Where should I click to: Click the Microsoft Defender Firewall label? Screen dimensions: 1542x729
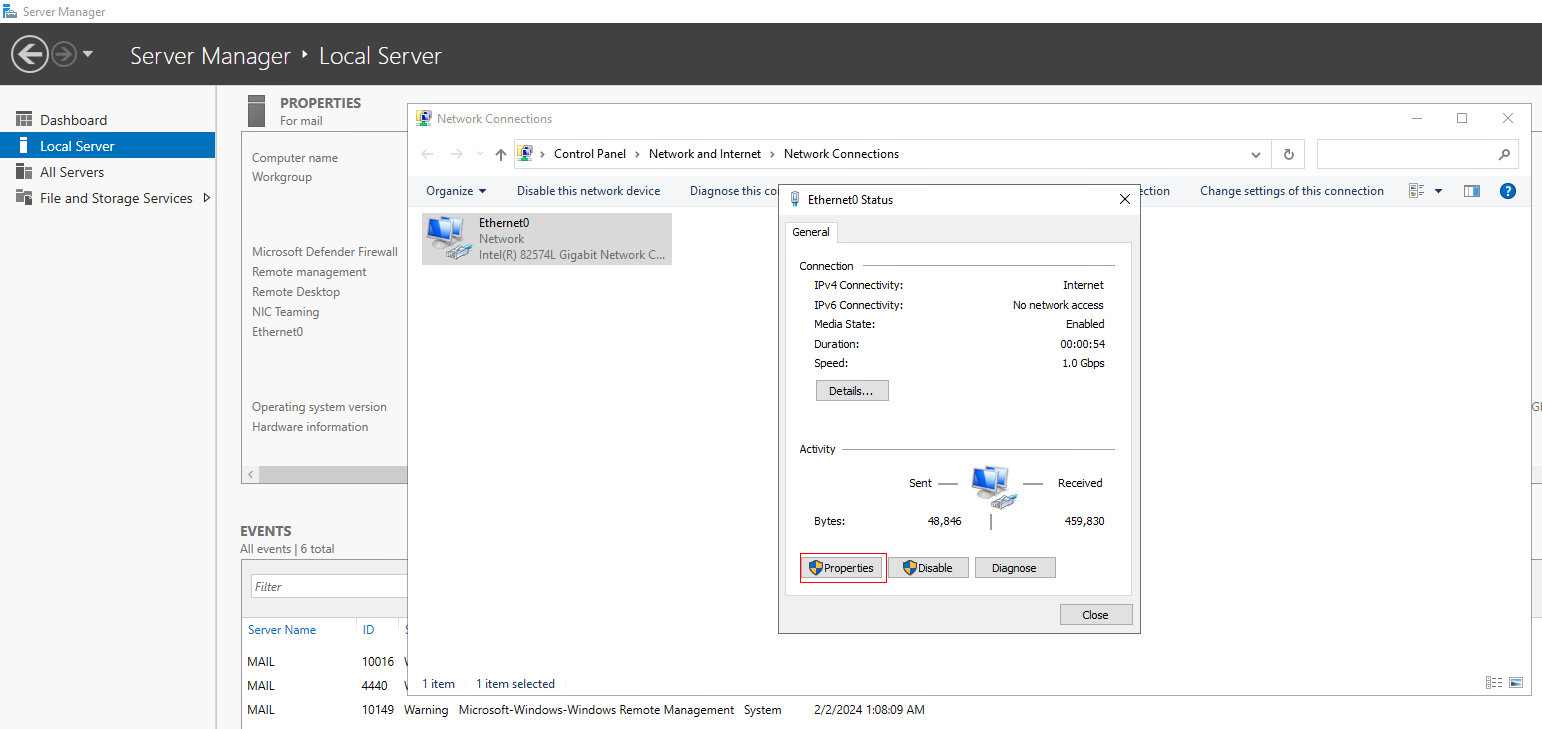tap(325, 252)
